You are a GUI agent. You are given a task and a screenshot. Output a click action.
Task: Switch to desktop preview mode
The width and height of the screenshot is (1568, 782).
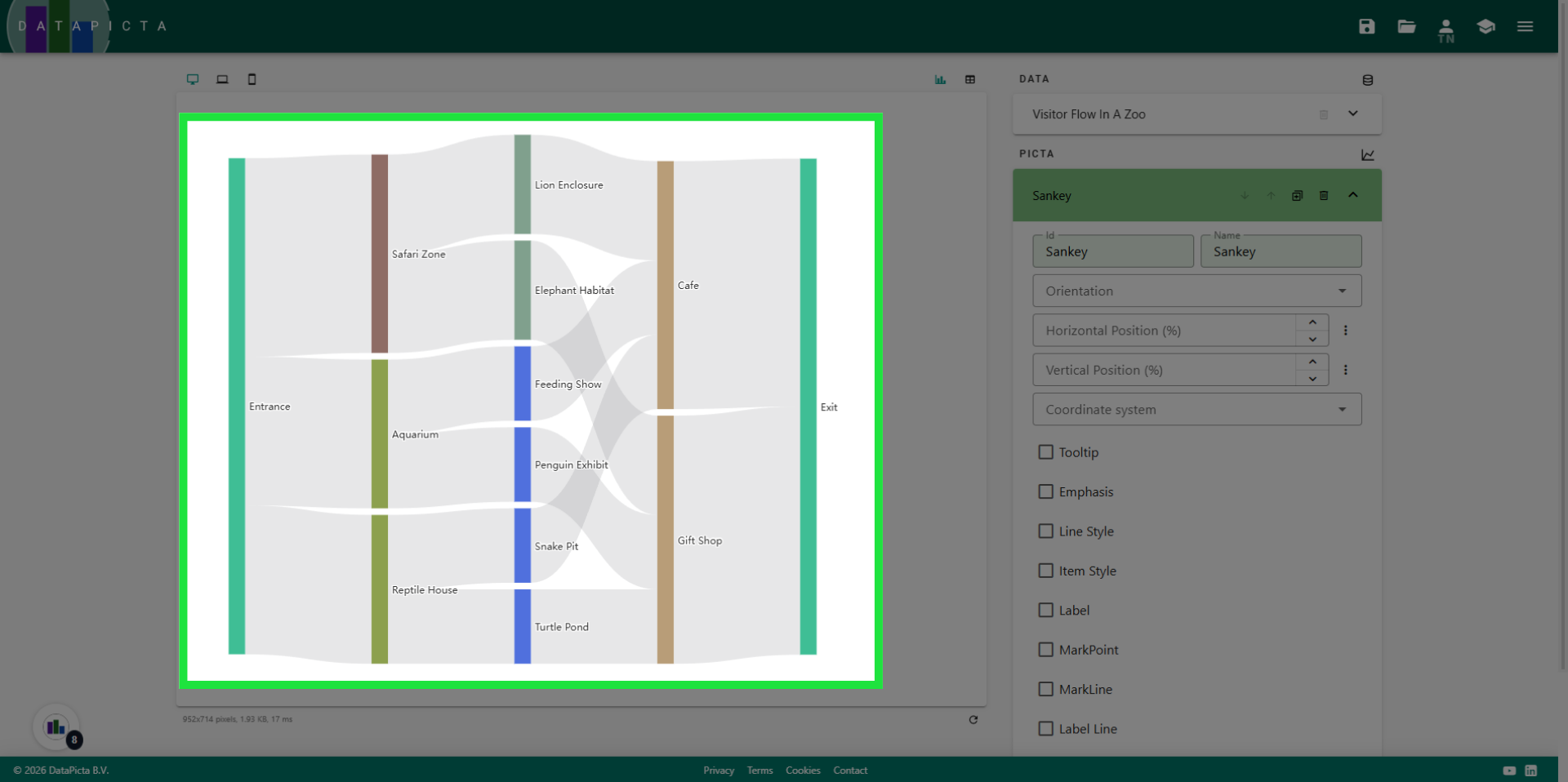pyautogui.click(x=193, y=79)
